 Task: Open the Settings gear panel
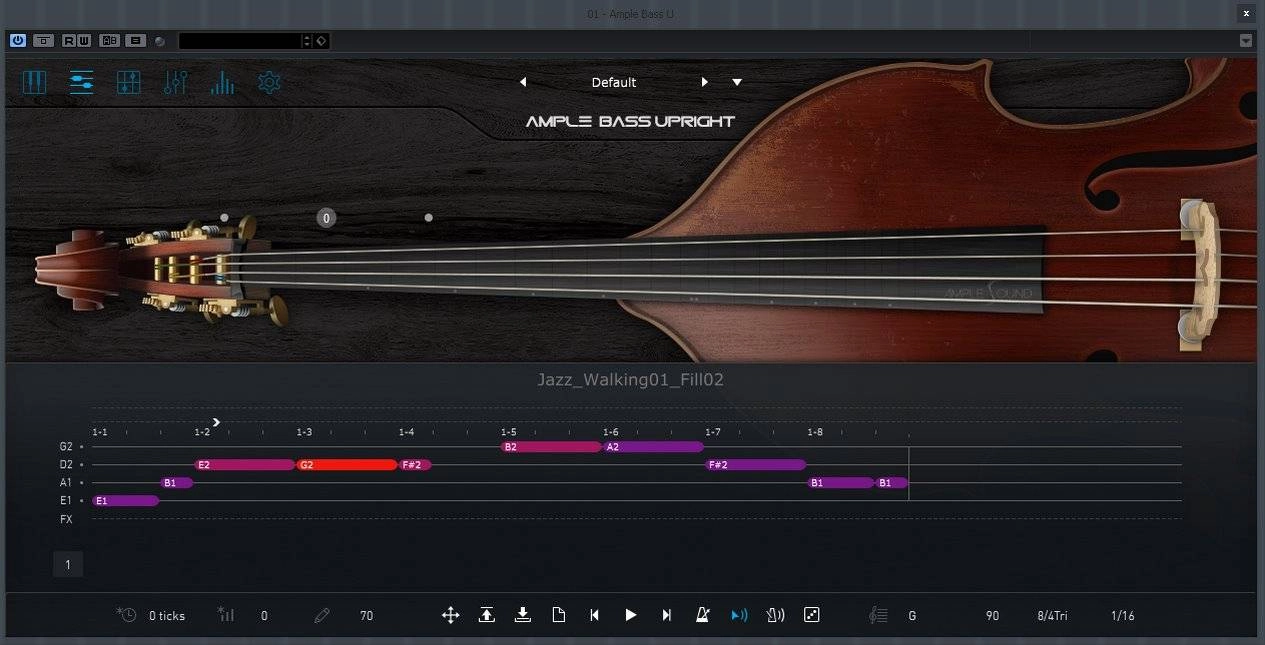tap(269, 82)
